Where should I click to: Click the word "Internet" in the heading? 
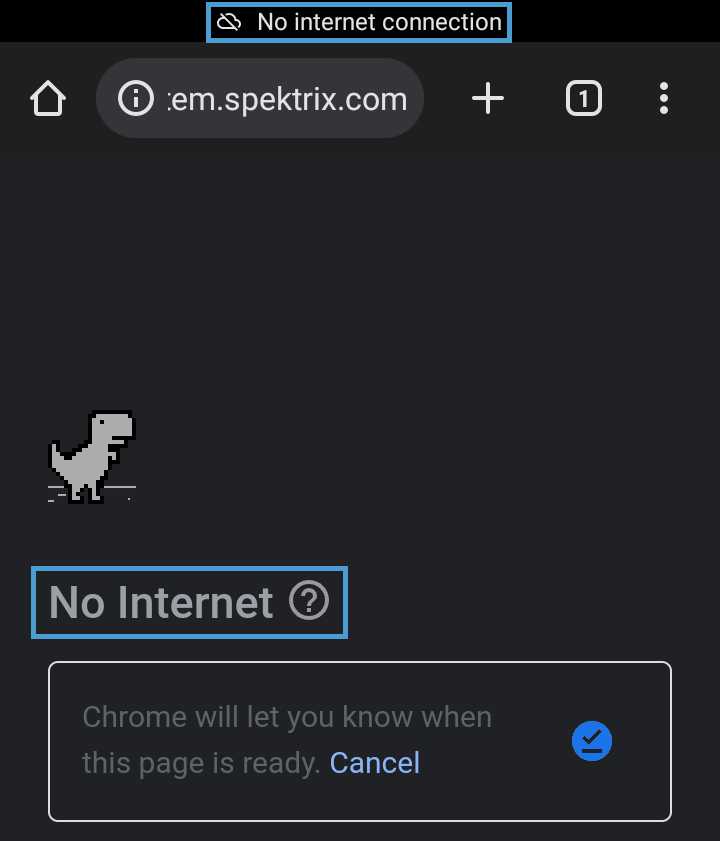tap(195, 602)
